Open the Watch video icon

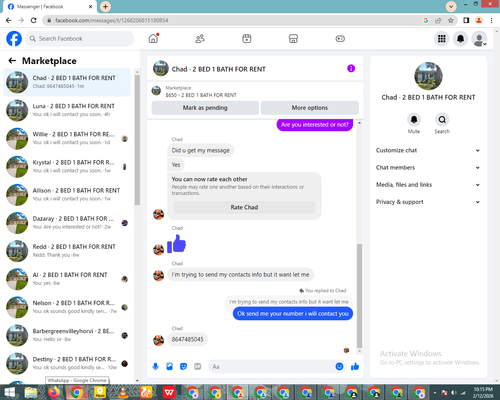click(247, 39)
